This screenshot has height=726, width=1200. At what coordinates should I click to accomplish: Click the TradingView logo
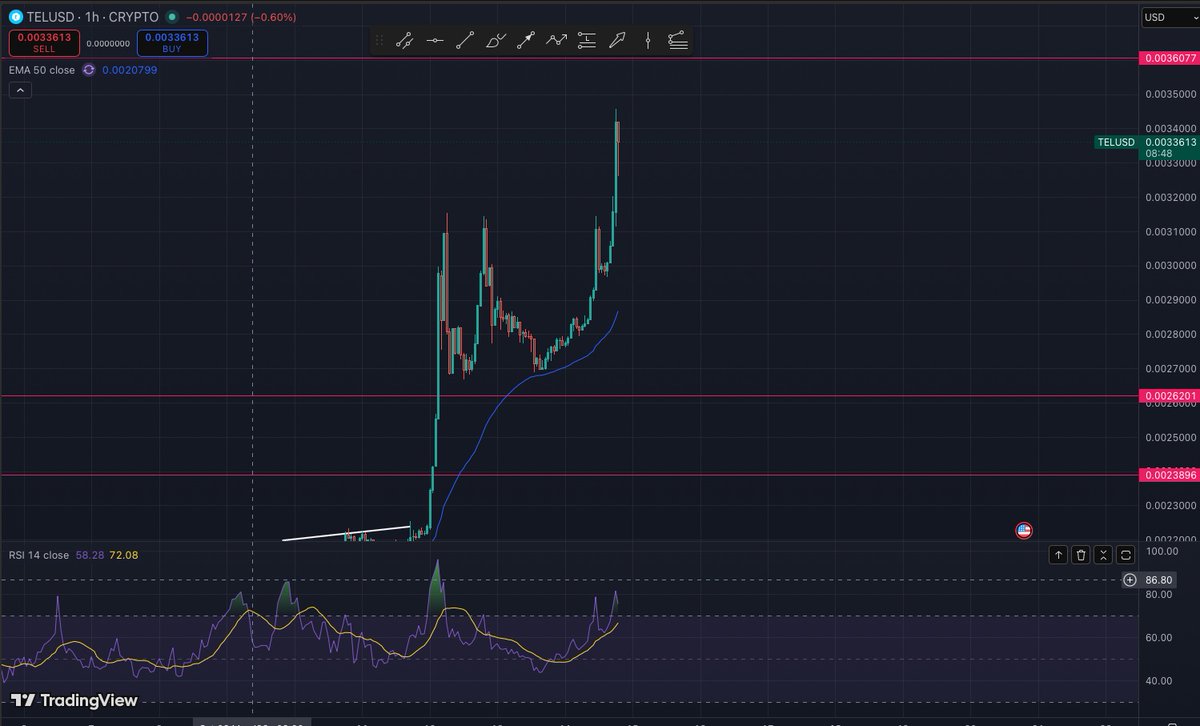tap(74, 701)
